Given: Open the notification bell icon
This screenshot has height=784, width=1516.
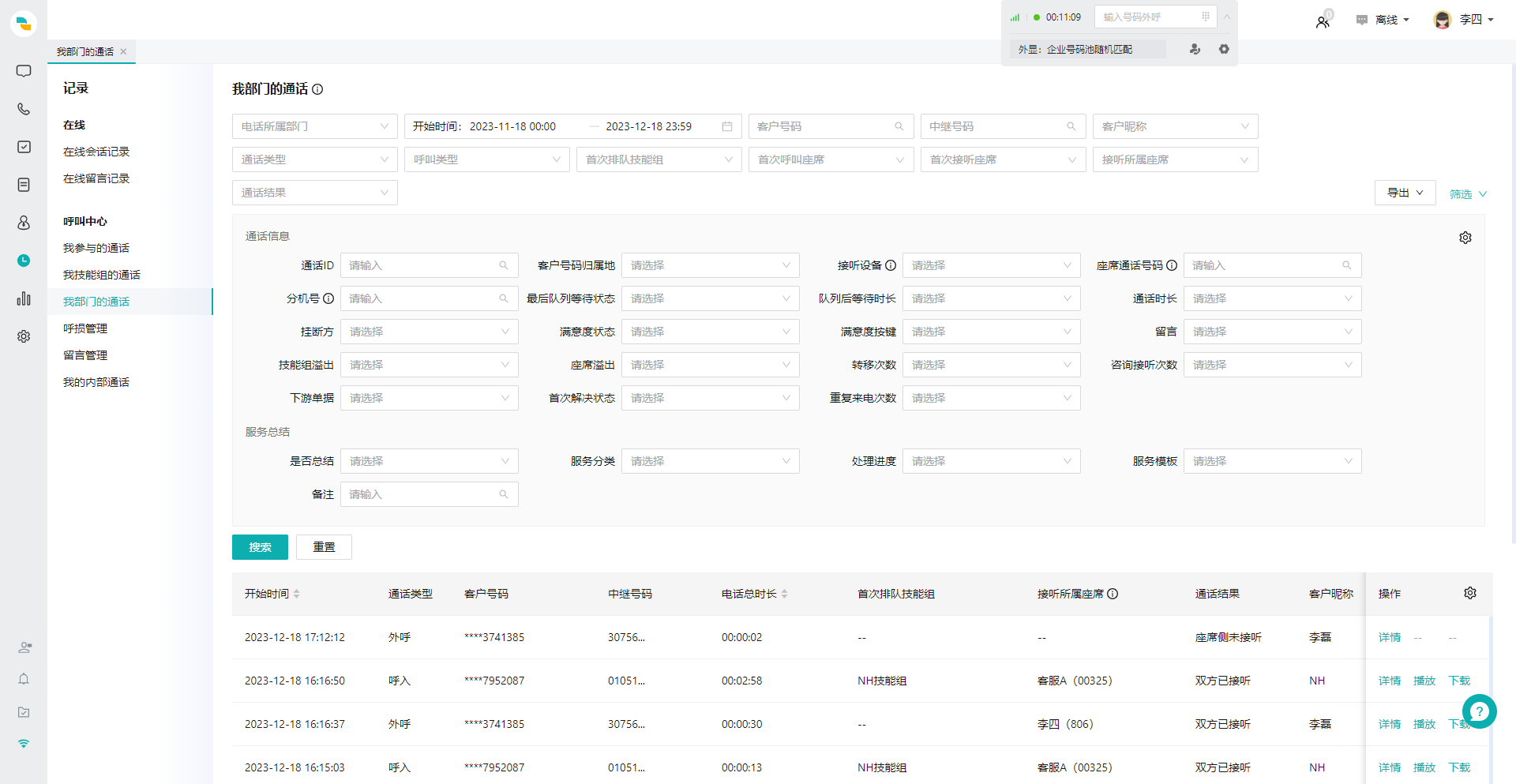Looking at the screenshot, I should pyautogui.click(x=24, y=679).
